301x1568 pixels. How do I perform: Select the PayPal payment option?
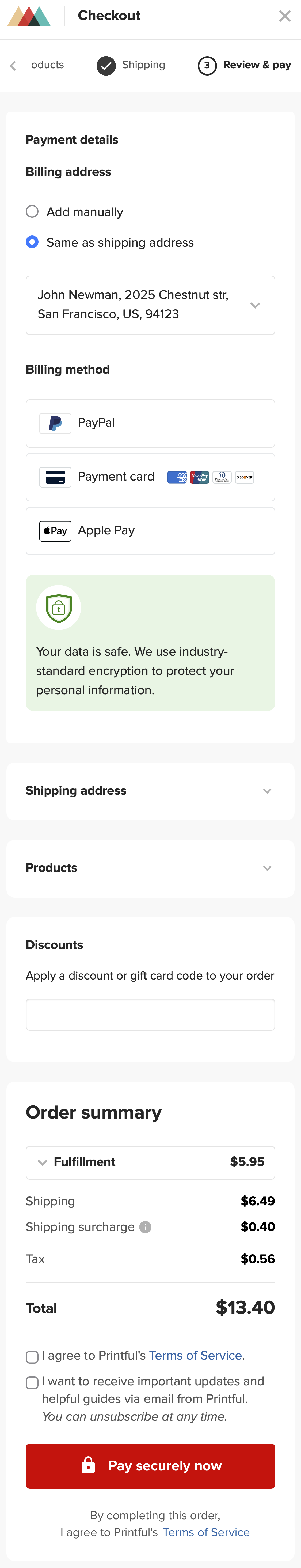[x=150, y=423]
